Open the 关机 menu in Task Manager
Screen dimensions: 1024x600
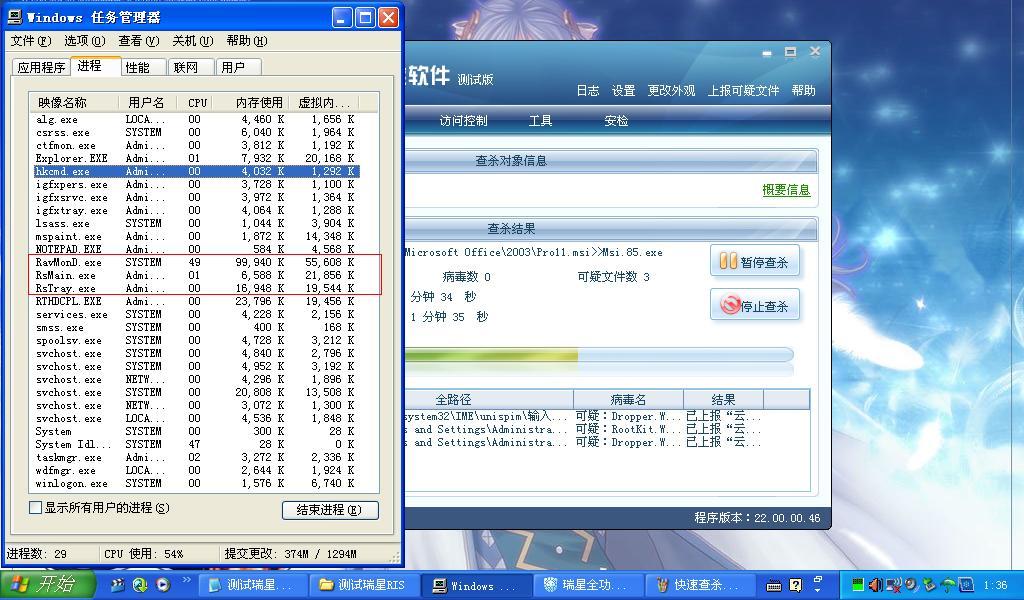point(193,40)
